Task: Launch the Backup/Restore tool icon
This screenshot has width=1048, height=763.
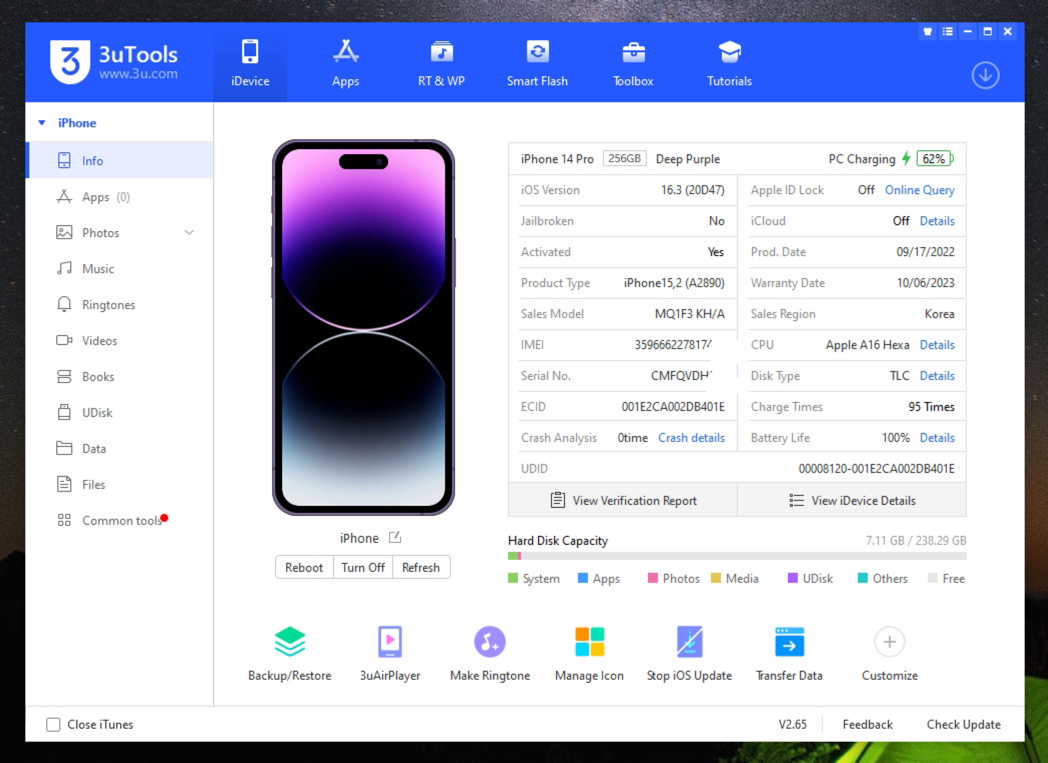Action: coord(289,641)
